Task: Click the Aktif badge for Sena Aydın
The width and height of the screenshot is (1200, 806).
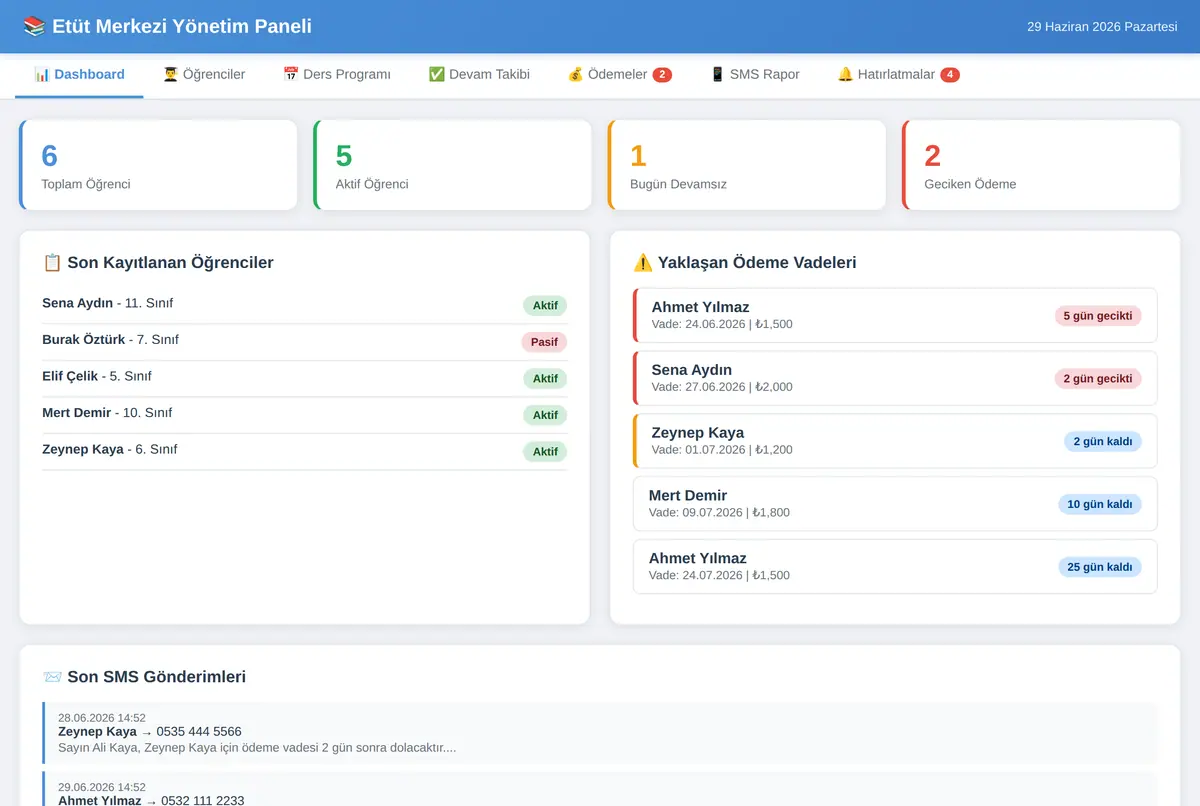Action: coord(545,306)
